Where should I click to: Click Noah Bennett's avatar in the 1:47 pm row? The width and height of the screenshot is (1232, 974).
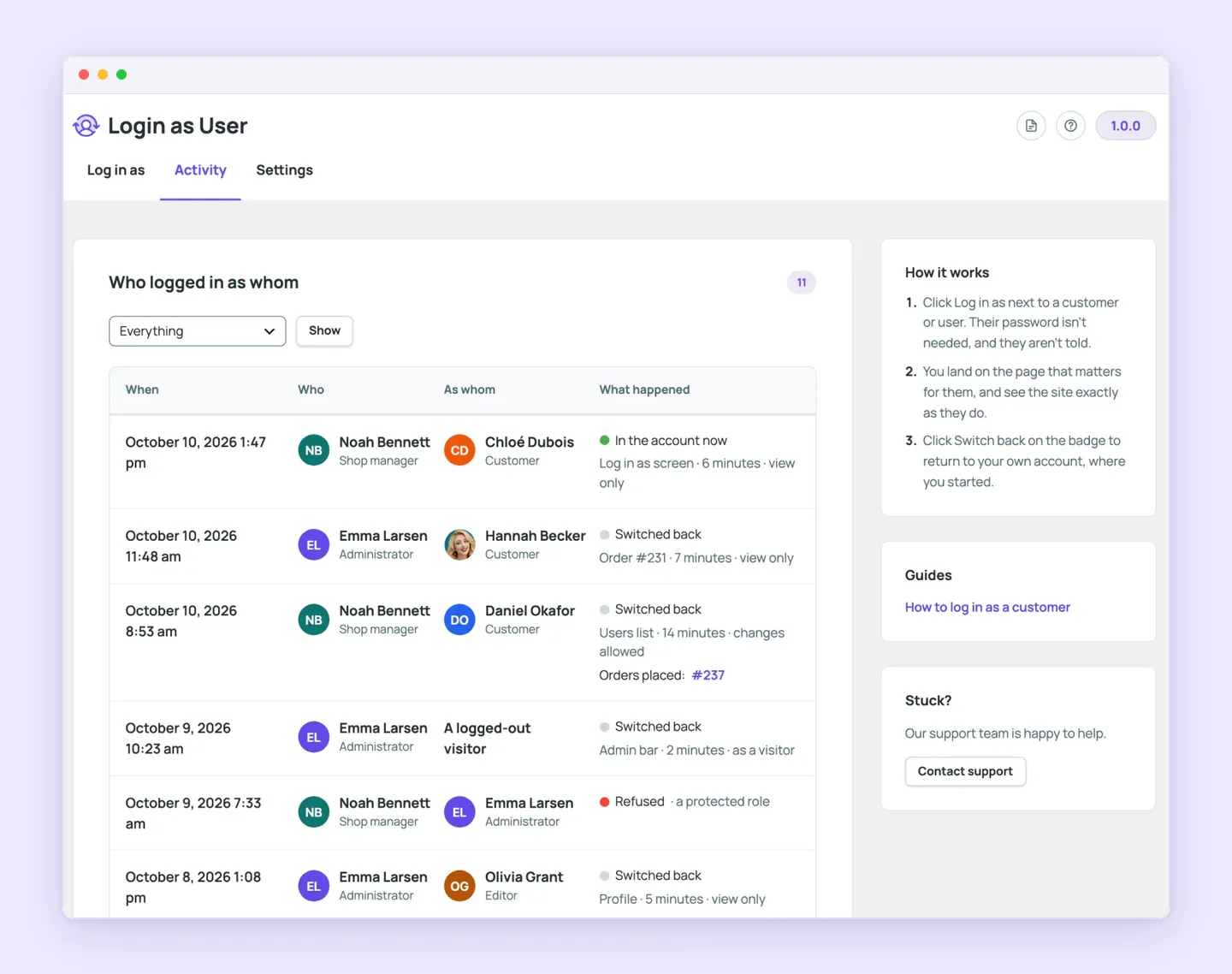[314, 450]
